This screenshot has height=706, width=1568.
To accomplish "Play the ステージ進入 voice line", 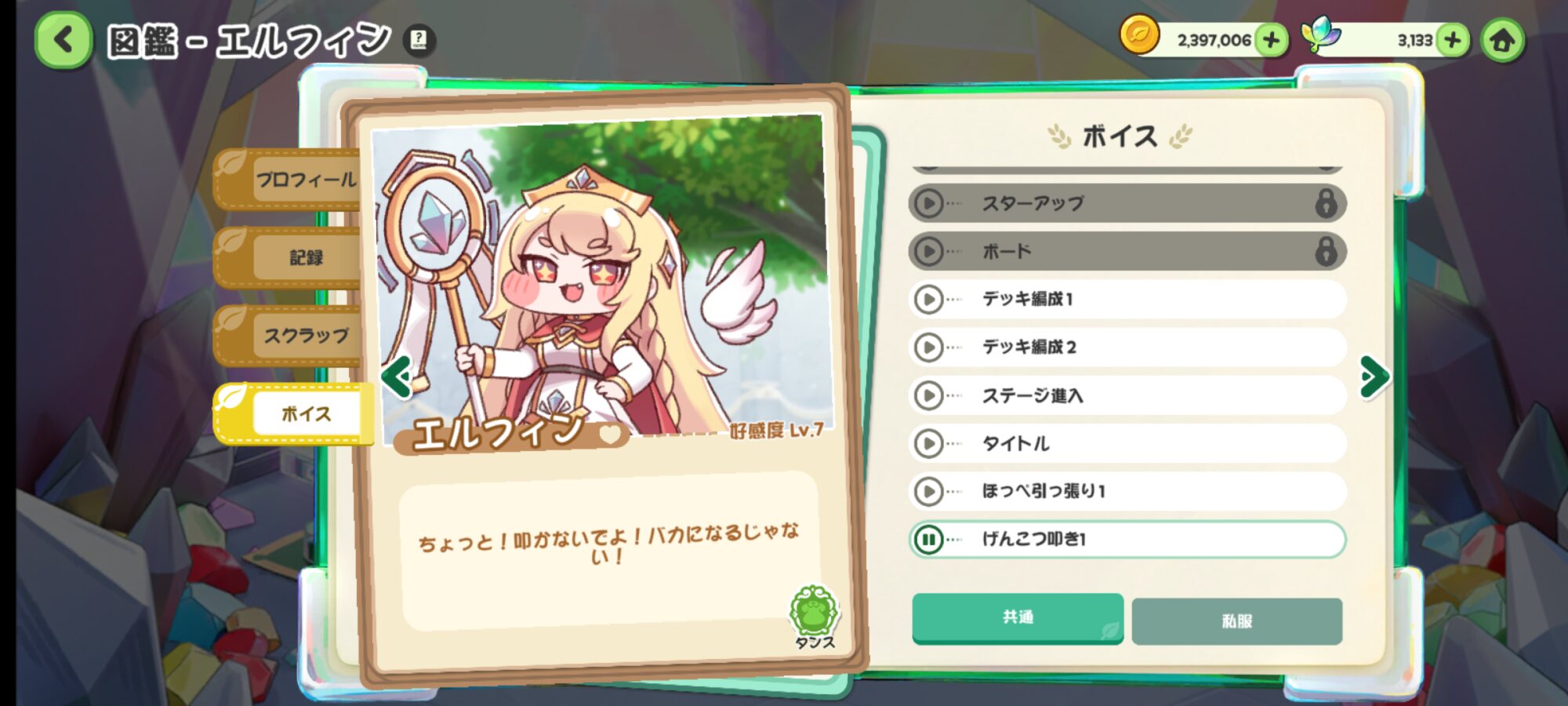I will (x=929, y=395).
